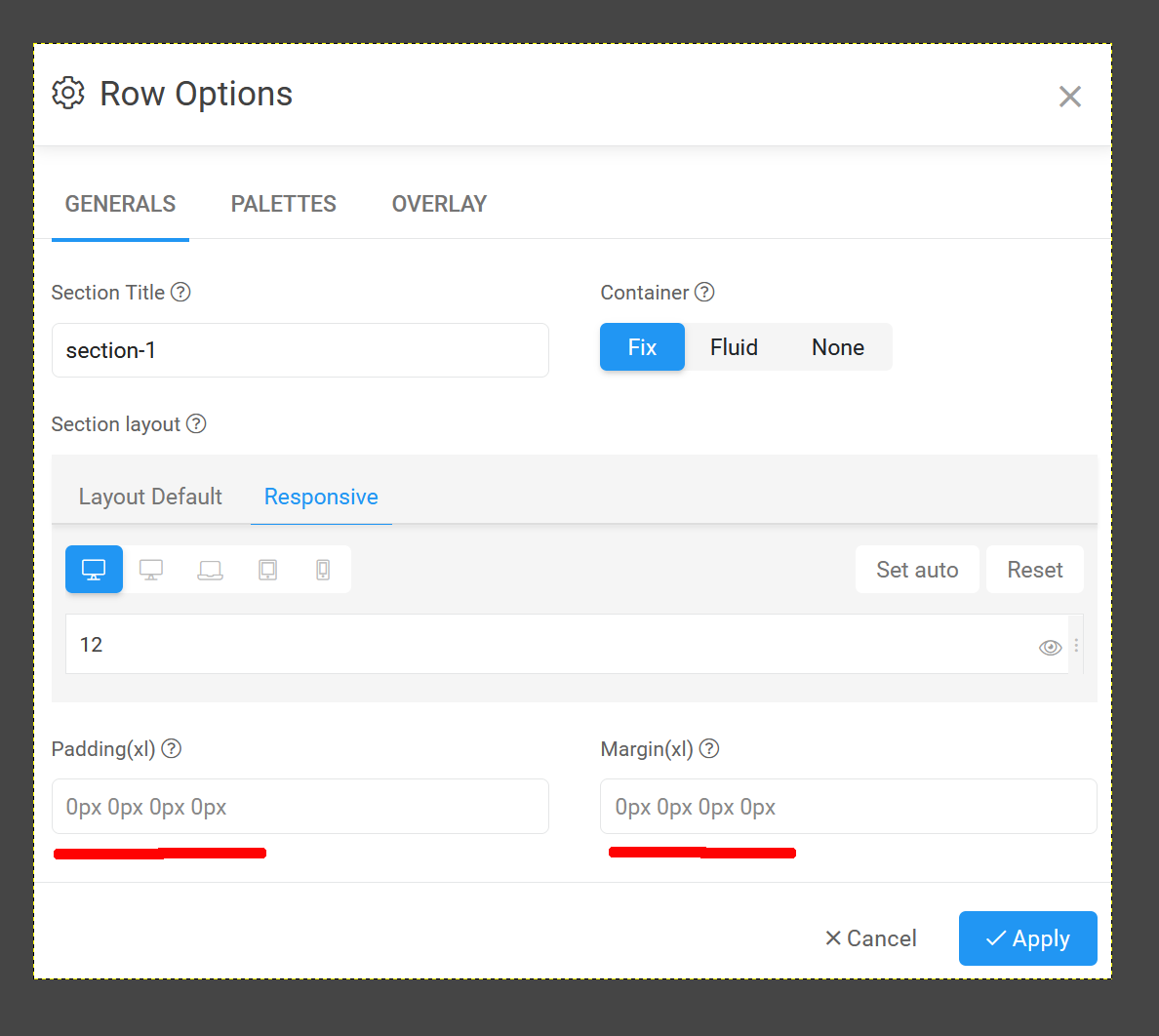The image size is (1159, 1036).
Task: Click the Set auto button
Action: pos(917,570)
